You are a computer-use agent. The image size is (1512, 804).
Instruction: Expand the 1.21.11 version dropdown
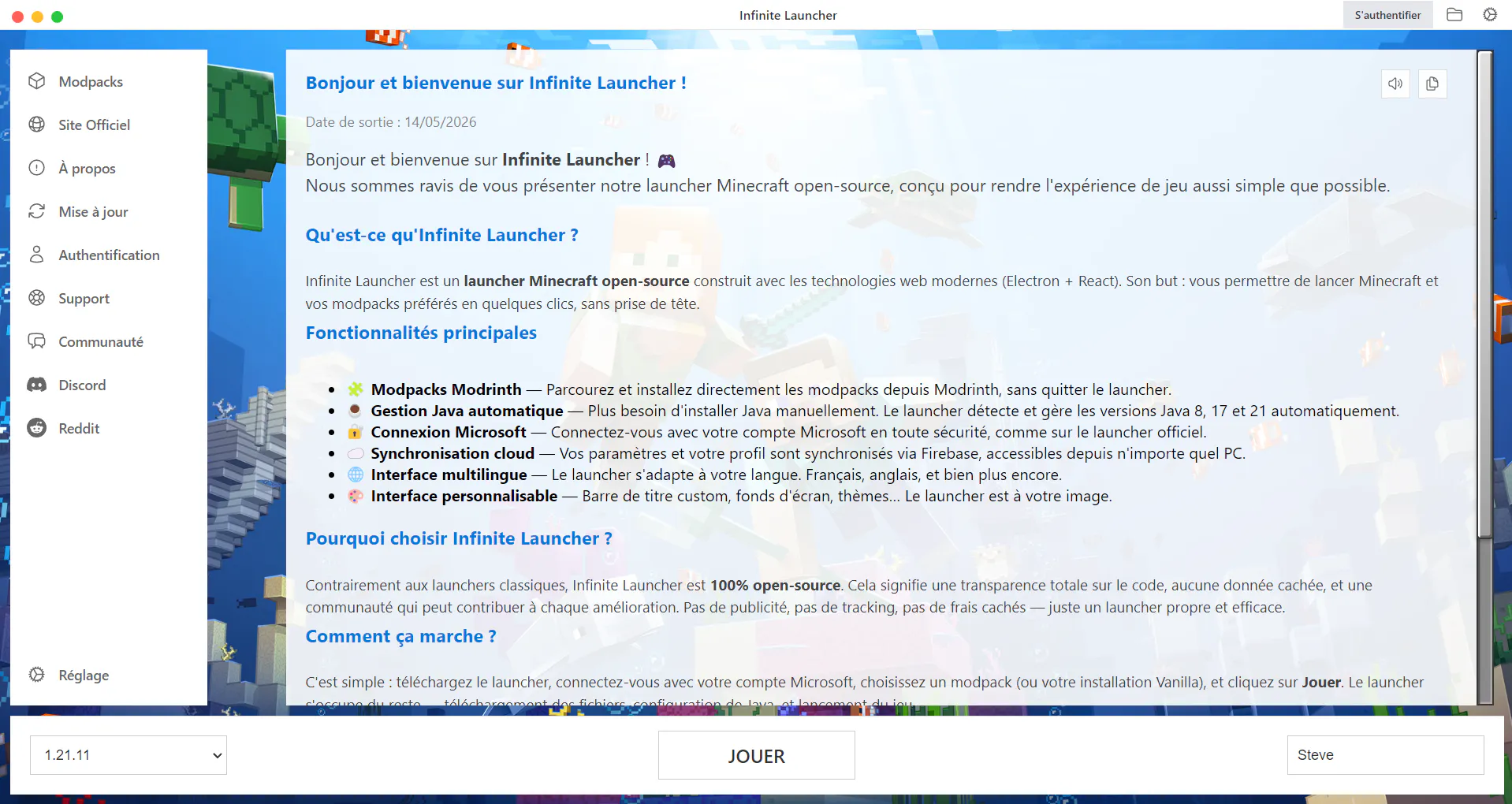pos(128,755)
